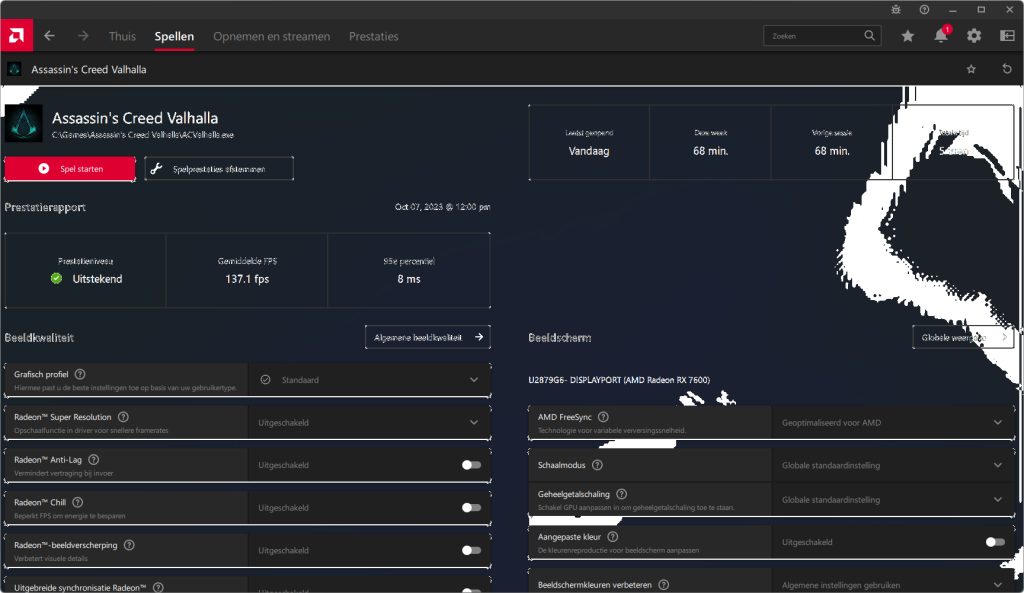Viewport: 1024px width, 593px height.
Task: Click the favorites star in top bar
Action: coord(907,36)
